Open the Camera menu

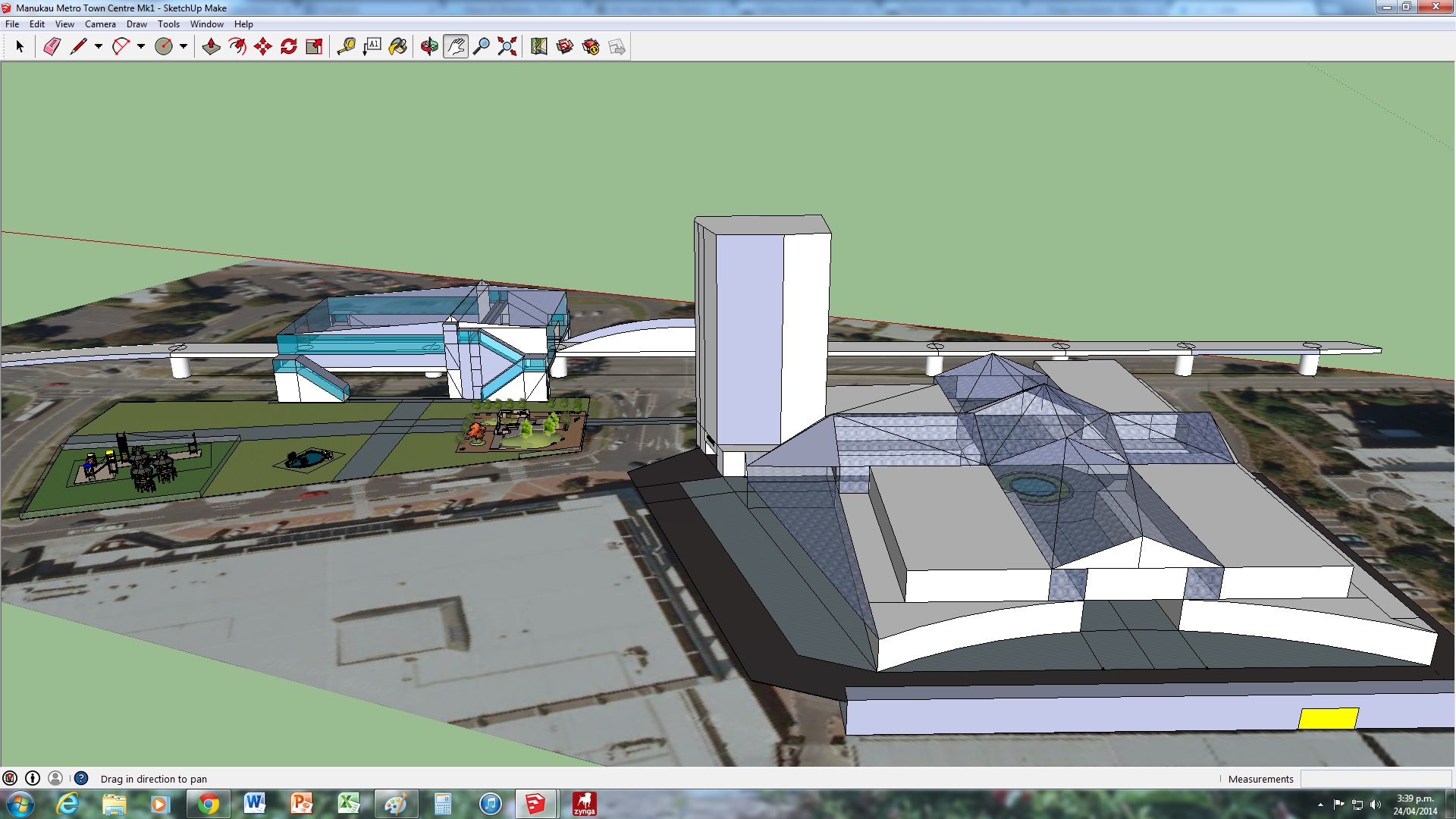pos(100,24)
